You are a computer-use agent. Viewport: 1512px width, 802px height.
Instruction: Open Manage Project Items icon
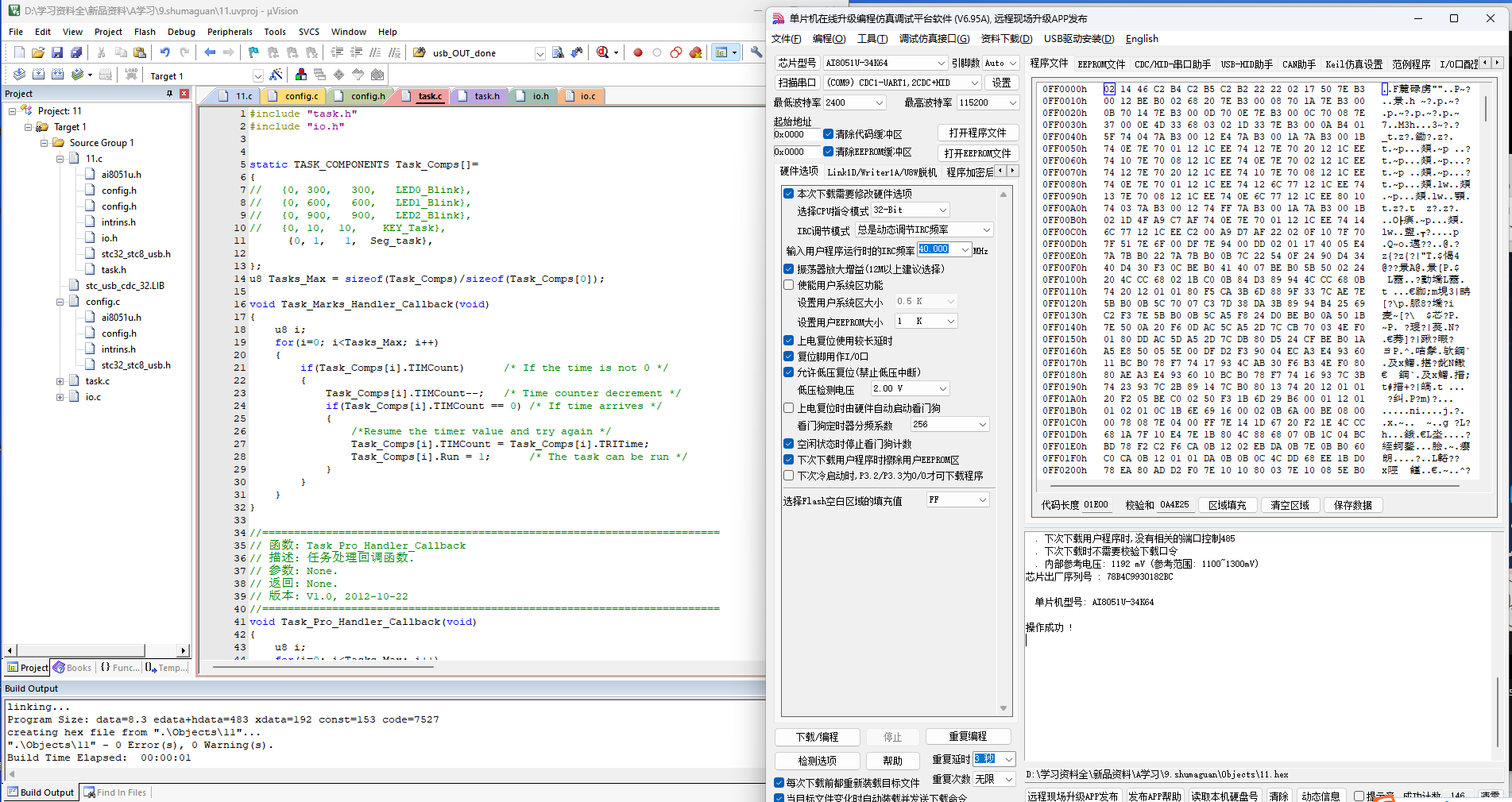[300, 75]
